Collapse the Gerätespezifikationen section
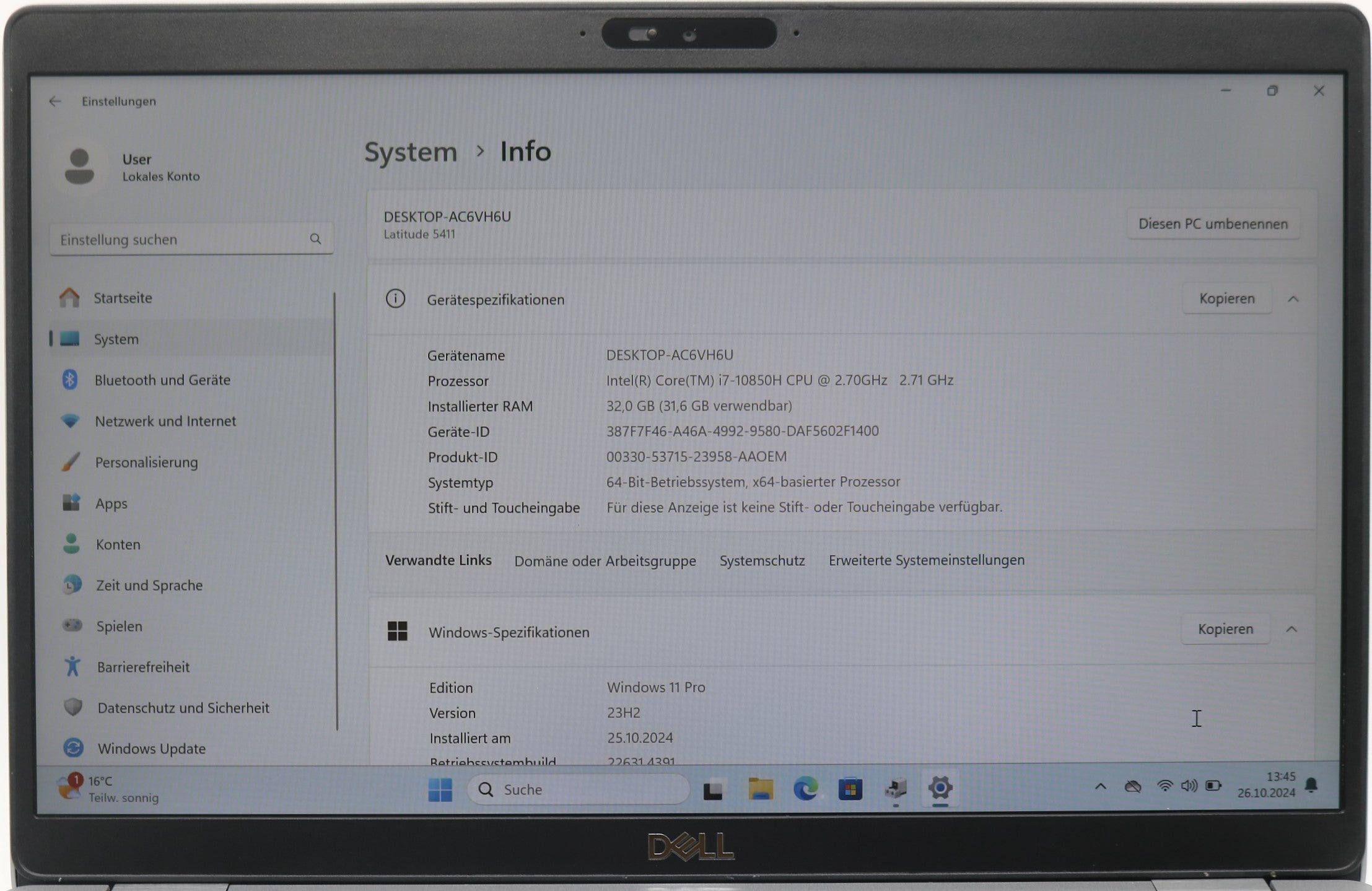This screenshot has height=891, width=1372. click(x=1293, y=298)
